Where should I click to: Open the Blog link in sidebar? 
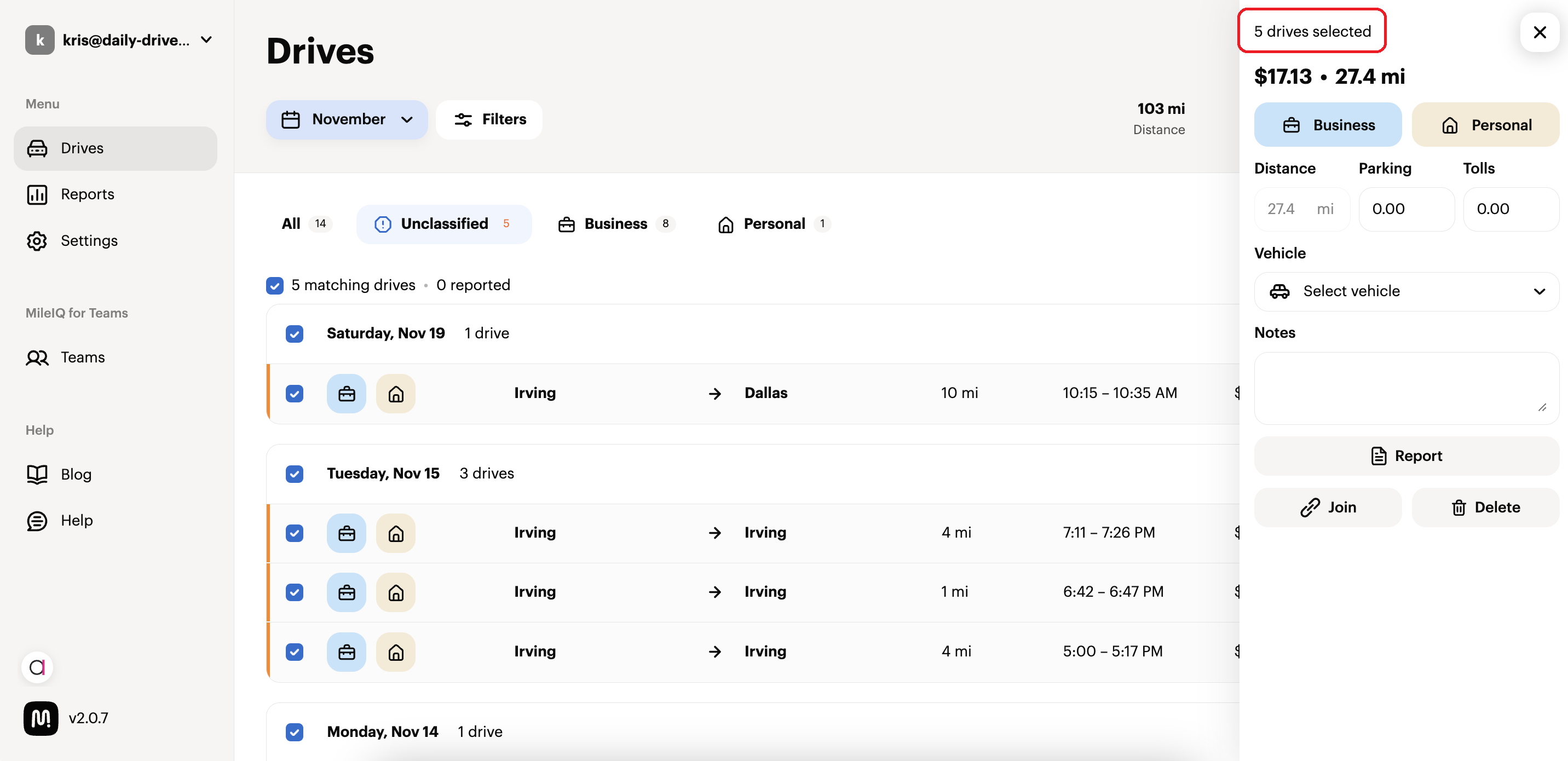76,474
